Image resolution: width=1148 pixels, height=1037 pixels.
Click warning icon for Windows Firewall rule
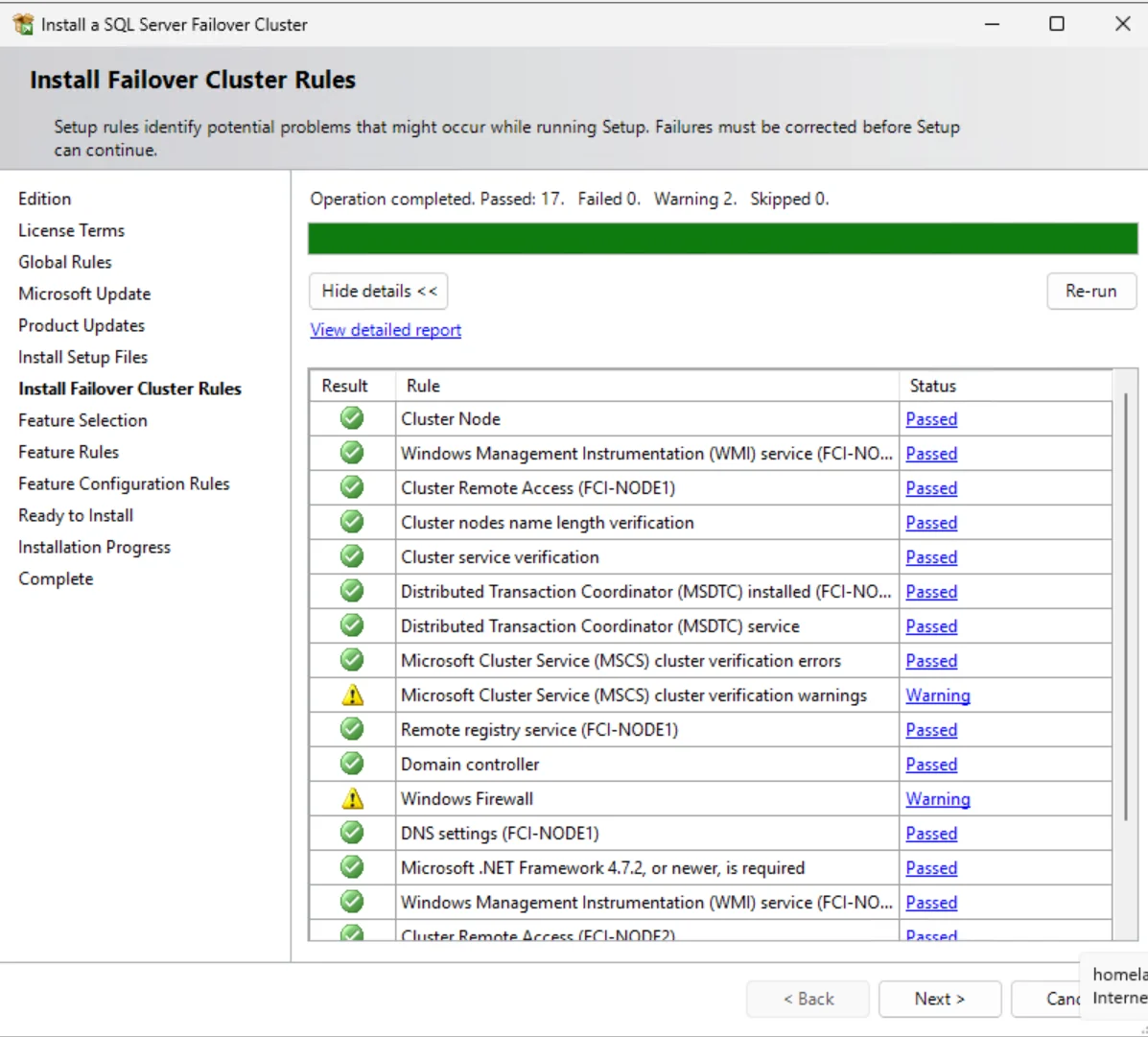[x=353, y=798]
